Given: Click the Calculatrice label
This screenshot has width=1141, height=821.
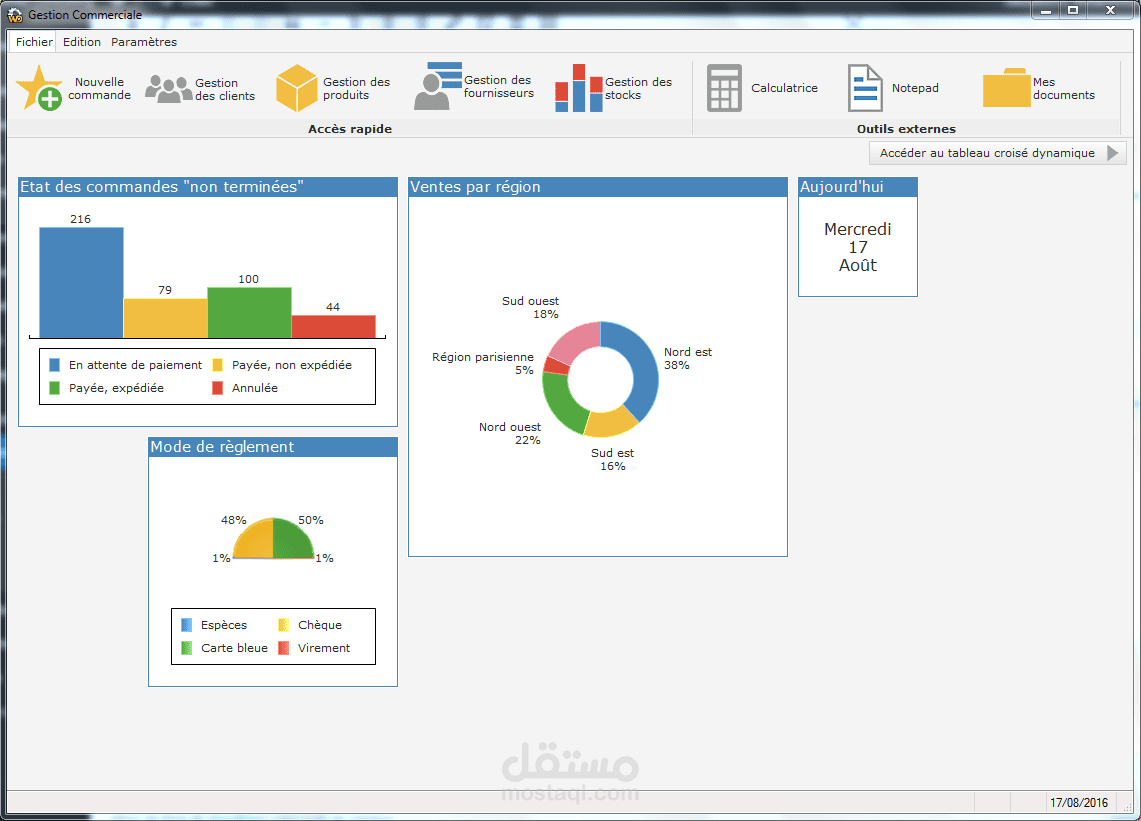Looking at the screenshot, I should pyautogui.click(x=784, y=88).
